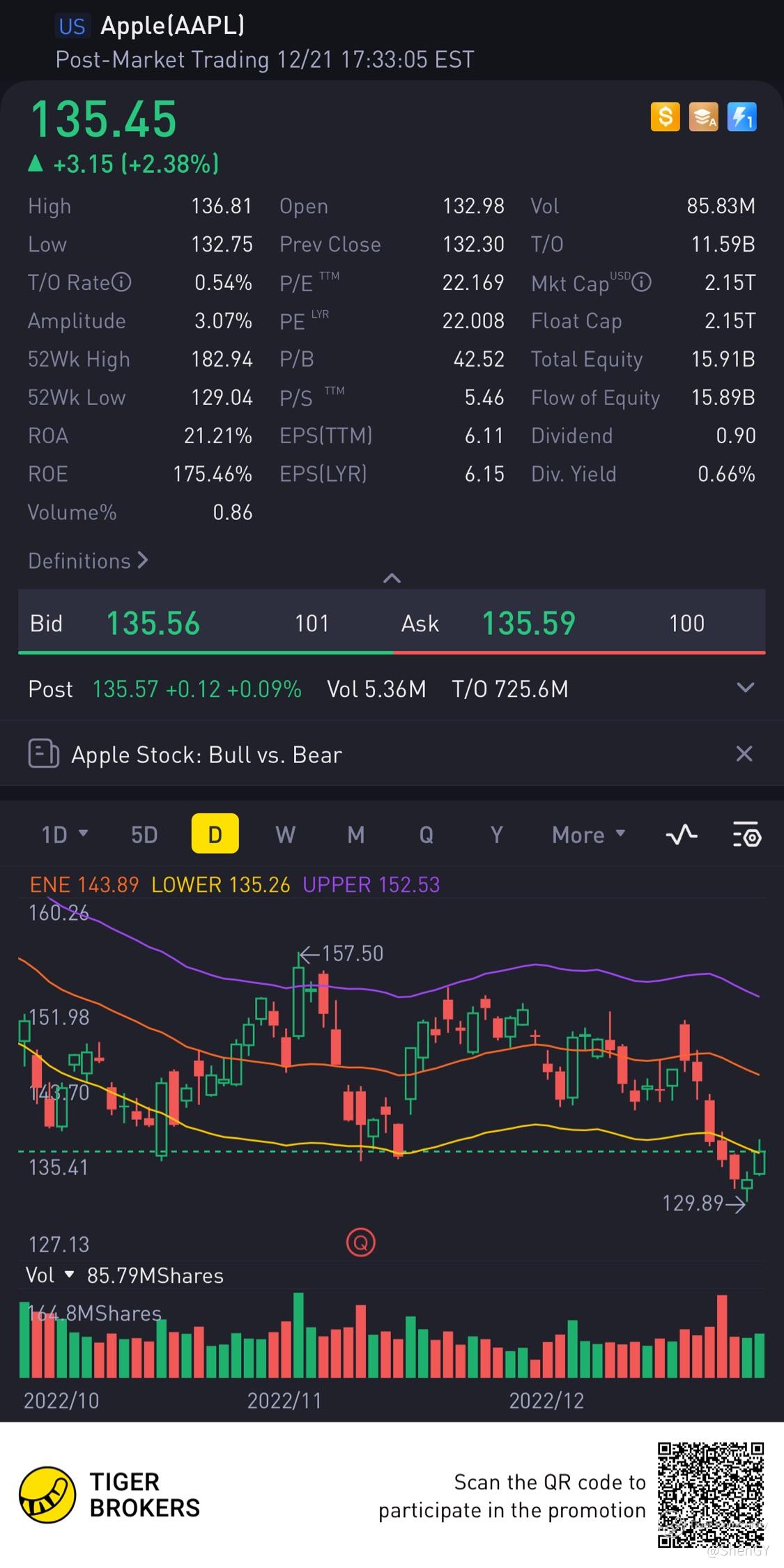Tap the promotion QR code
The image size is (784, 1568).
pos(712,1495)
